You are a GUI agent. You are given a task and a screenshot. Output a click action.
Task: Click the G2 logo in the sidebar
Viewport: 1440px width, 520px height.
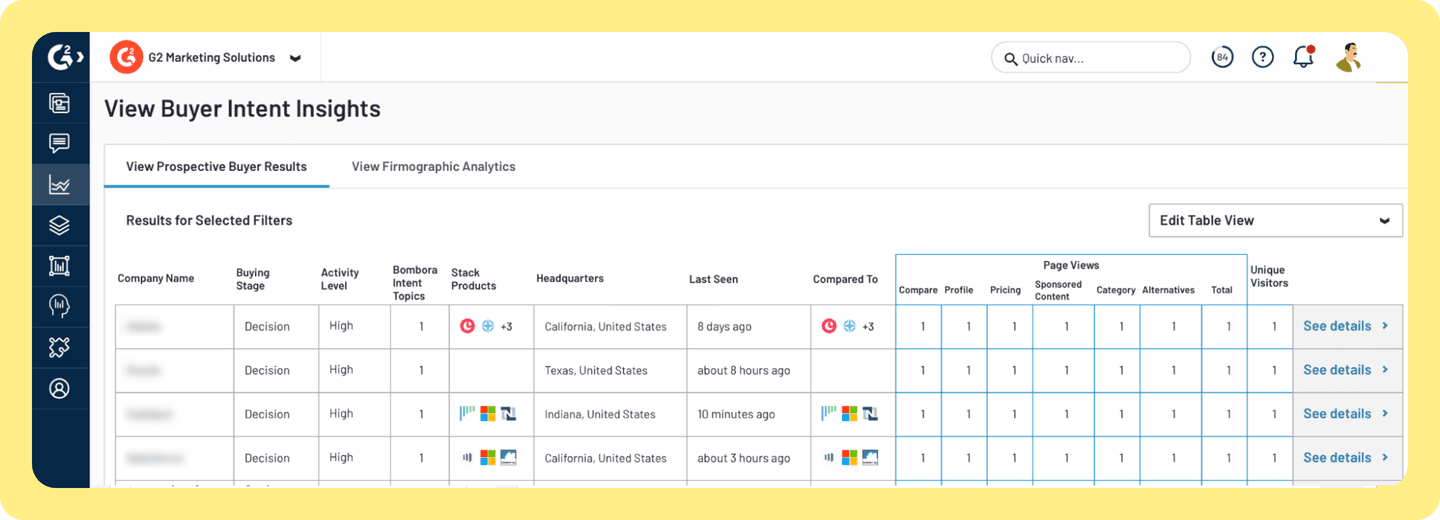(60, 58)
